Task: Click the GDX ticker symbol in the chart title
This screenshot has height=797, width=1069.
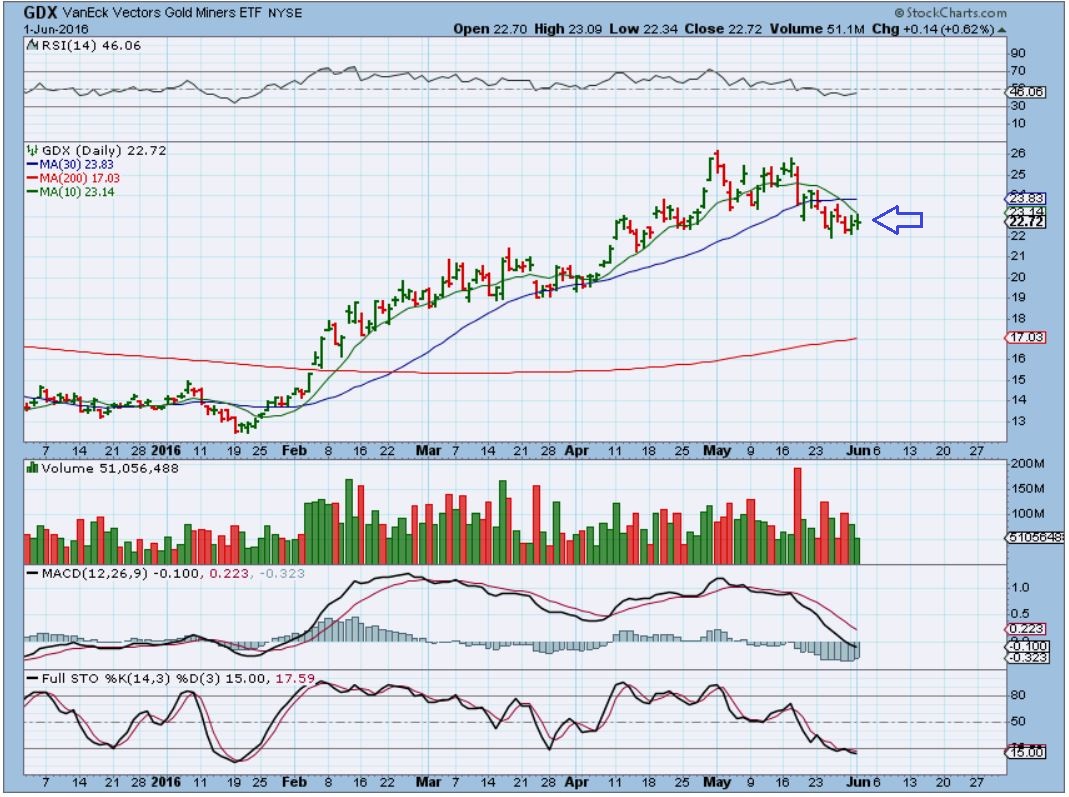Action: click(x=40, y=12)
